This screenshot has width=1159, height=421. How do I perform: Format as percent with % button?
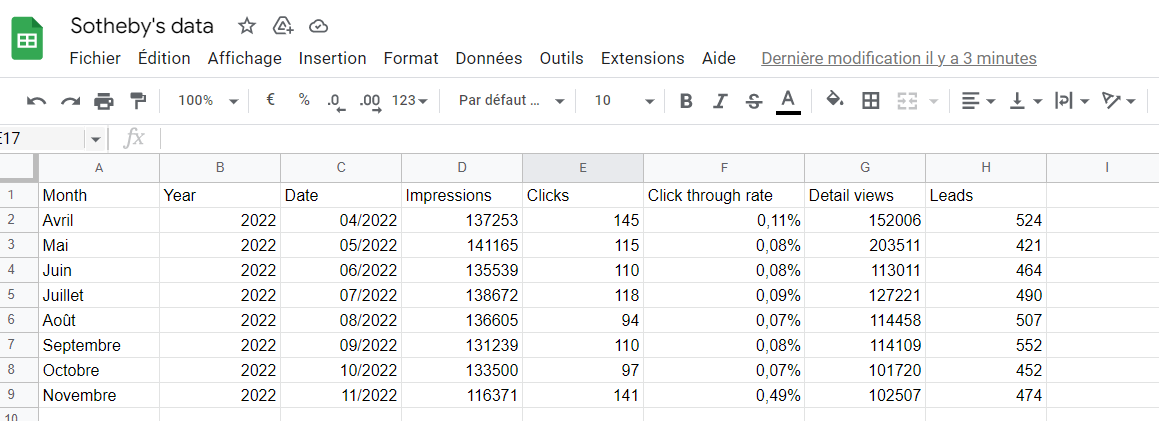(x=304, y=101)
